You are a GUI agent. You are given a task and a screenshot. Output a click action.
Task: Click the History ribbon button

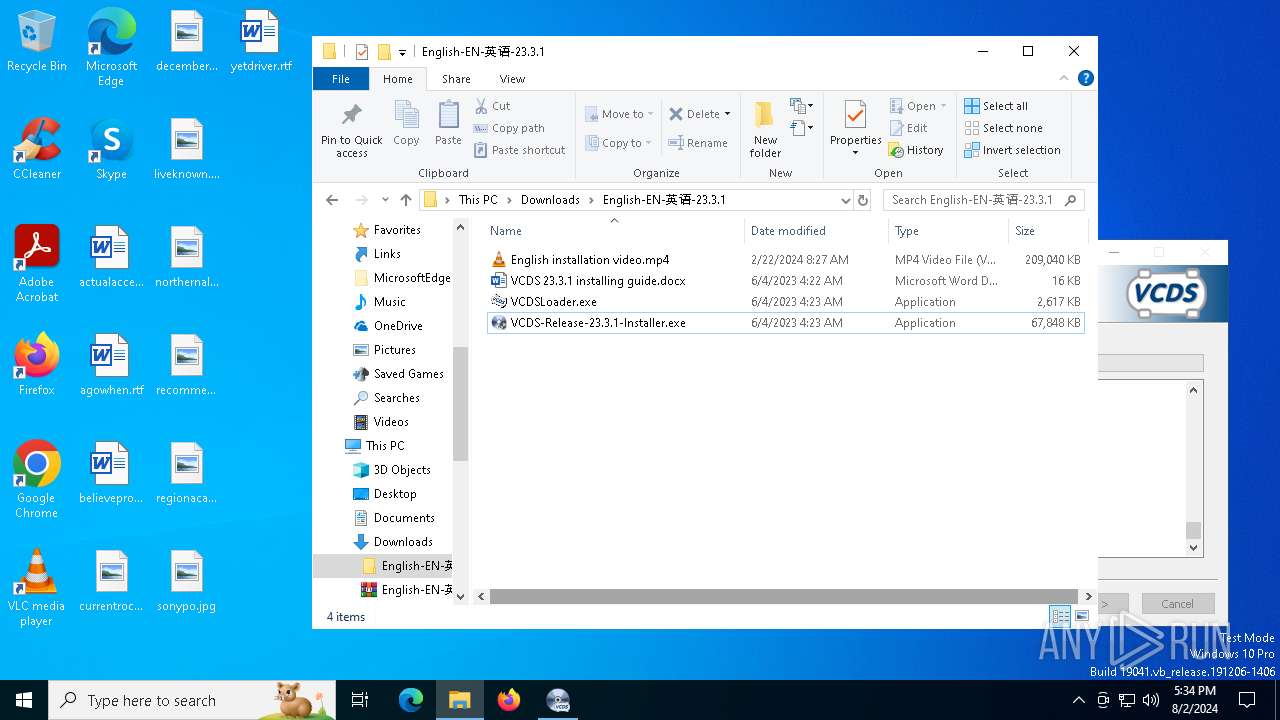pyautogui.click(x=915, y=150)
